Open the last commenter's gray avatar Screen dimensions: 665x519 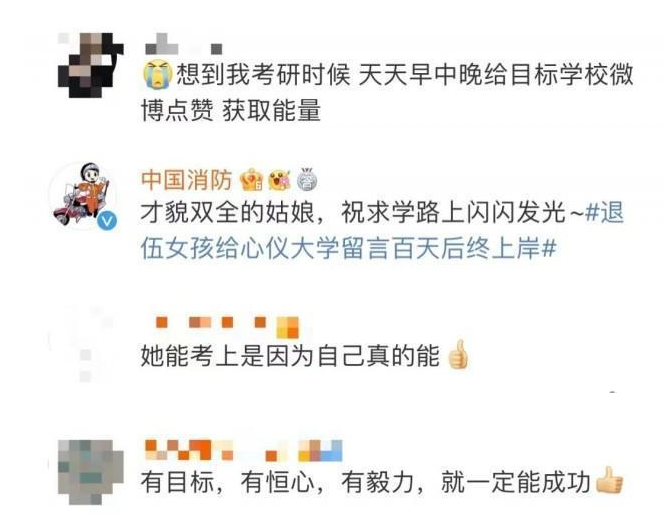pos(90,472)
